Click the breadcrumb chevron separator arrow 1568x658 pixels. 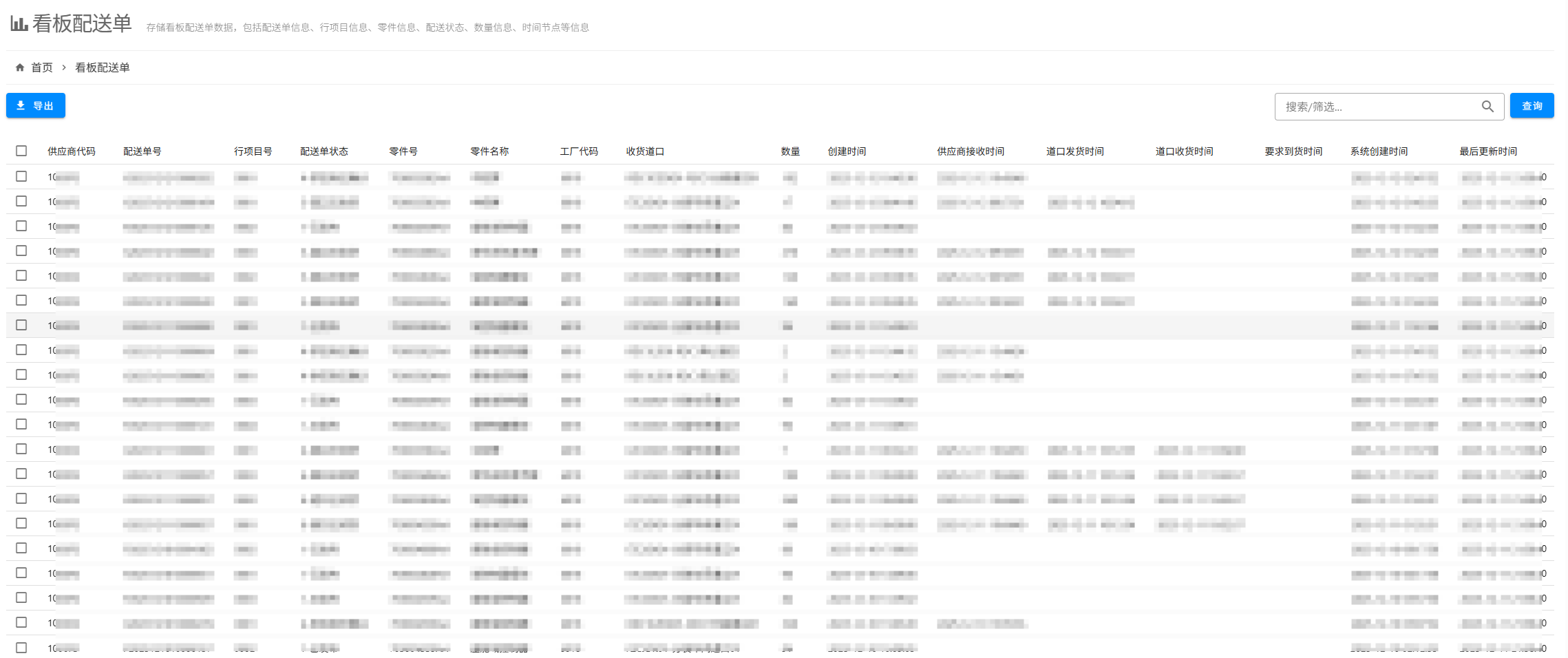64,67
